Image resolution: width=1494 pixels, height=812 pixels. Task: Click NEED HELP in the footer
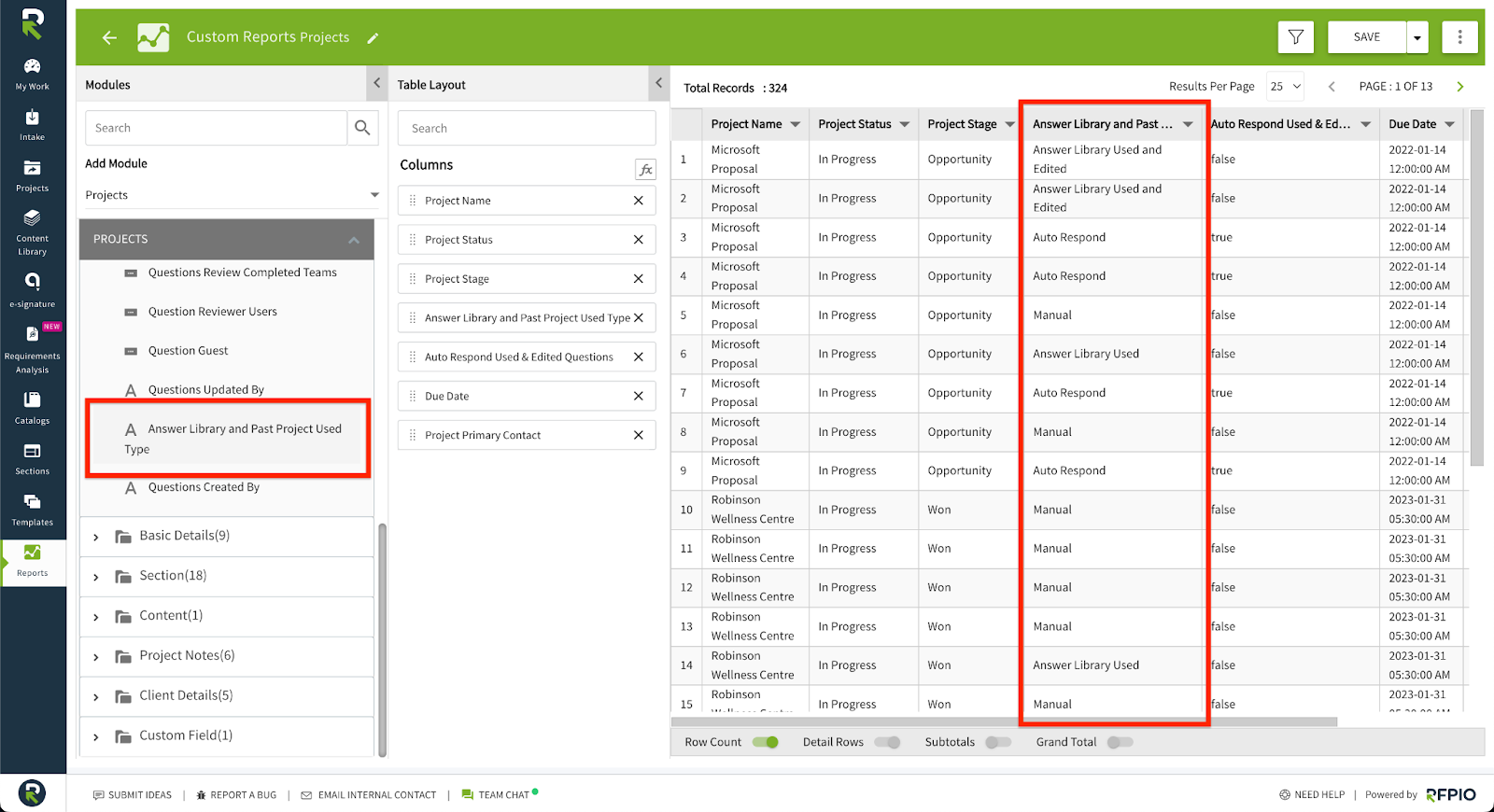pyautogui.click(x=1312, y=795)
